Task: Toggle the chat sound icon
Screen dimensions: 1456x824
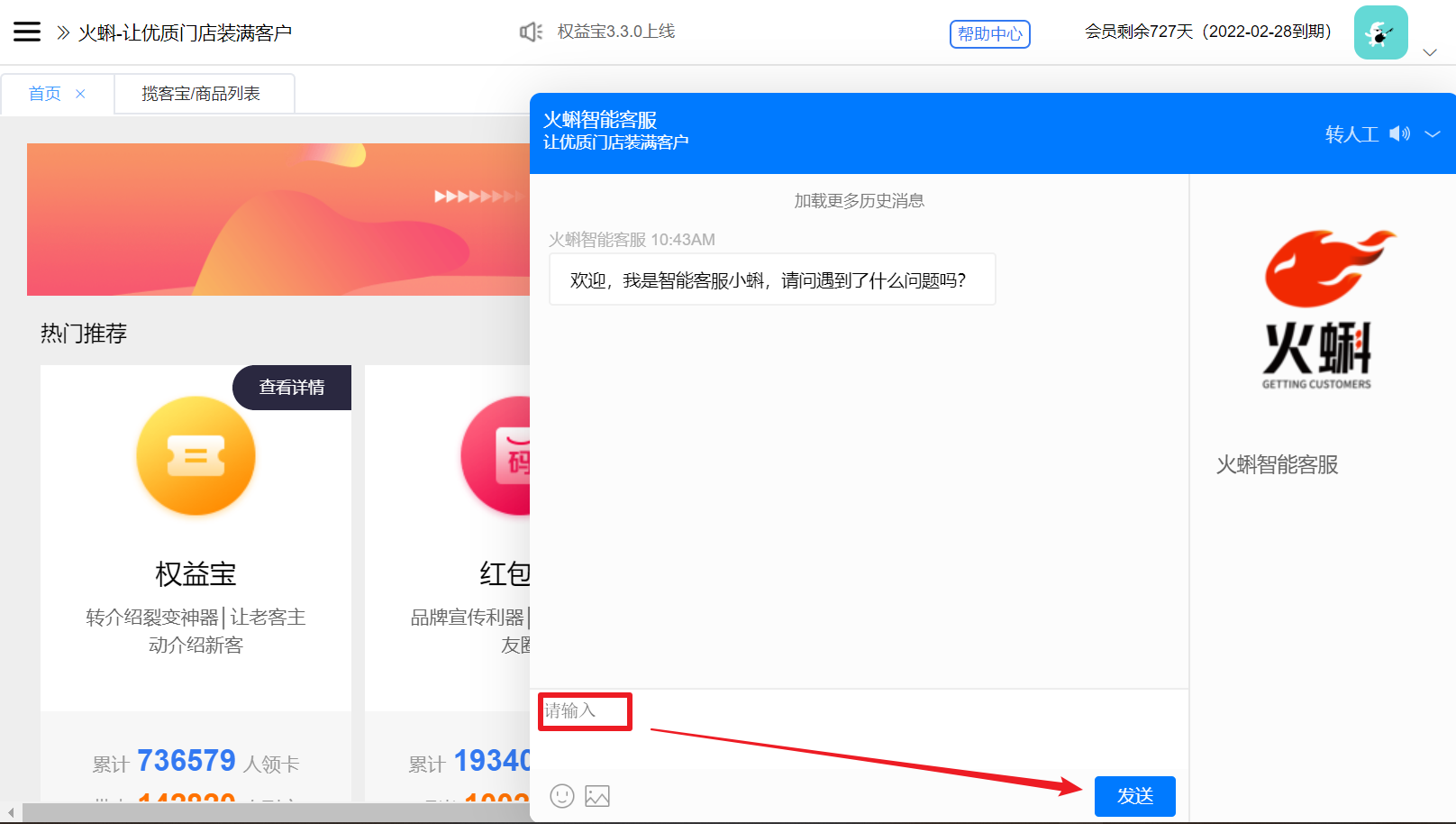Action: 1399,133
